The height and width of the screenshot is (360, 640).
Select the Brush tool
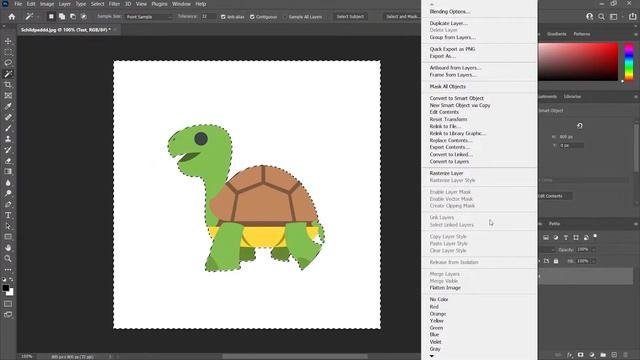click(8, 128)
